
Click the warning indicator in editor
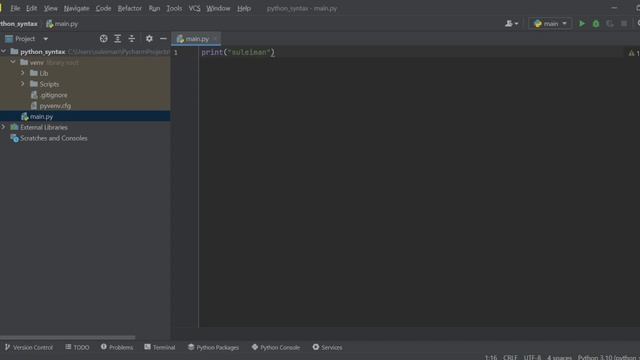(x=634, y=53)
